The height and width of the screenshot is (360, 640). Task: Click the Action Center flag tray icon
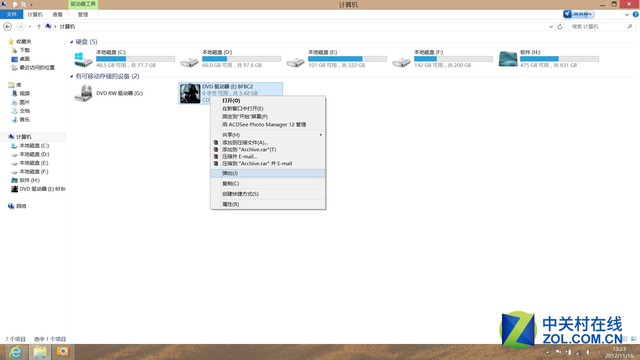[x=558, y=352]
